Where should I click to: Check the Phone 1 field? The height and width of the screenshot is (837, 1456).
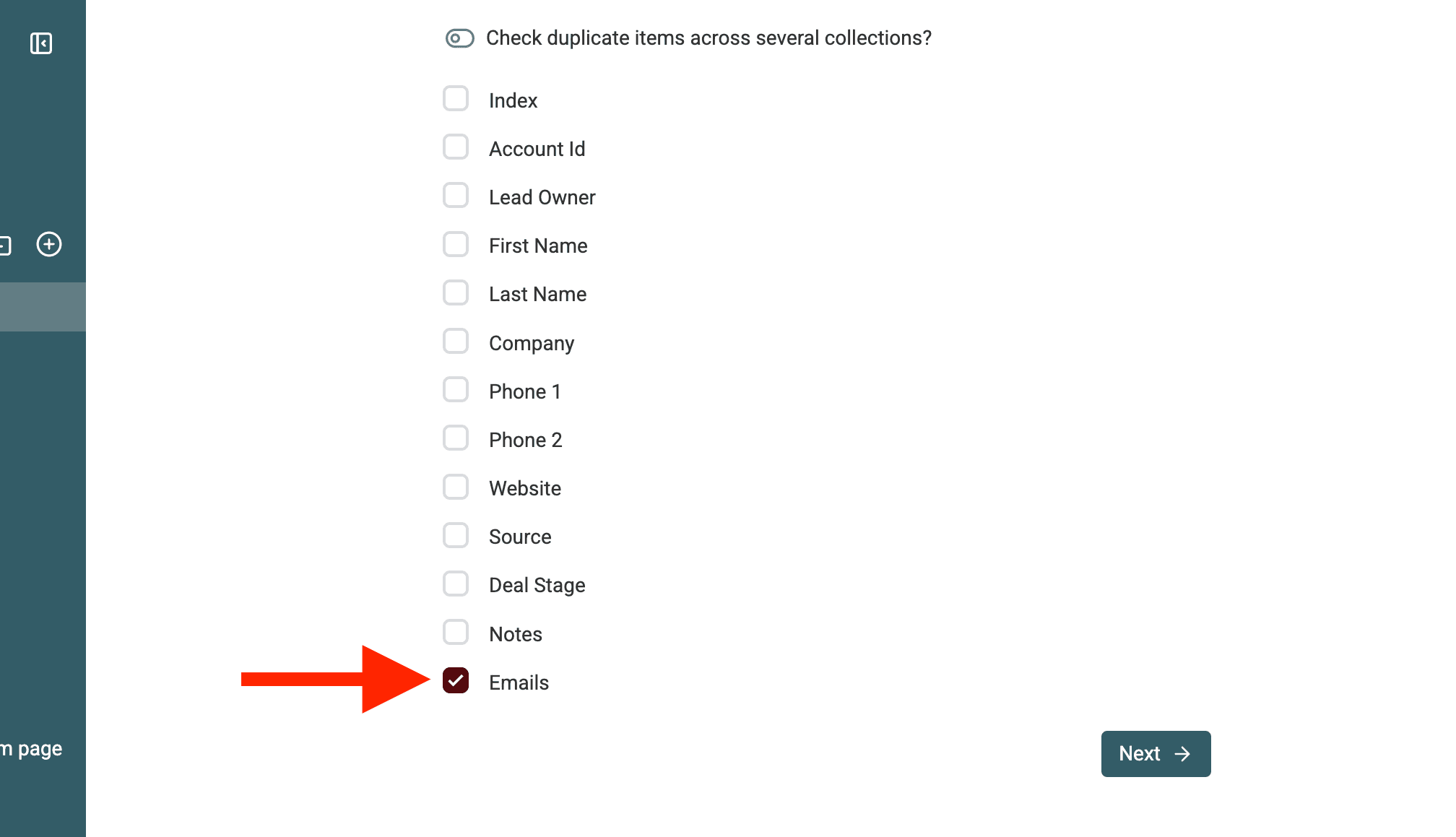coord(456,389)
